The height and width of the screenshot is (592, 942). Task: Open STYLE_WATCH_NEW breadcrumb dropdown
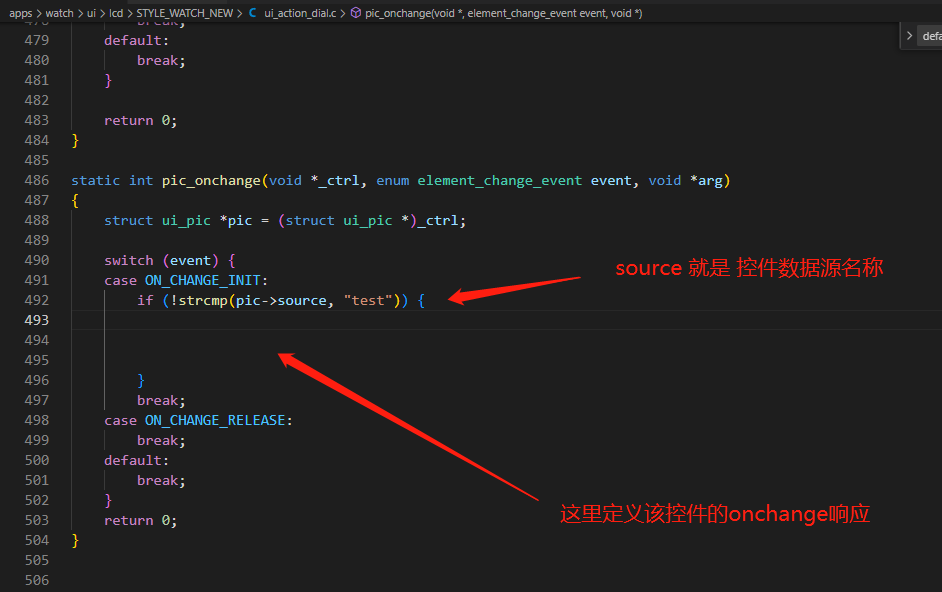[184, 13]
